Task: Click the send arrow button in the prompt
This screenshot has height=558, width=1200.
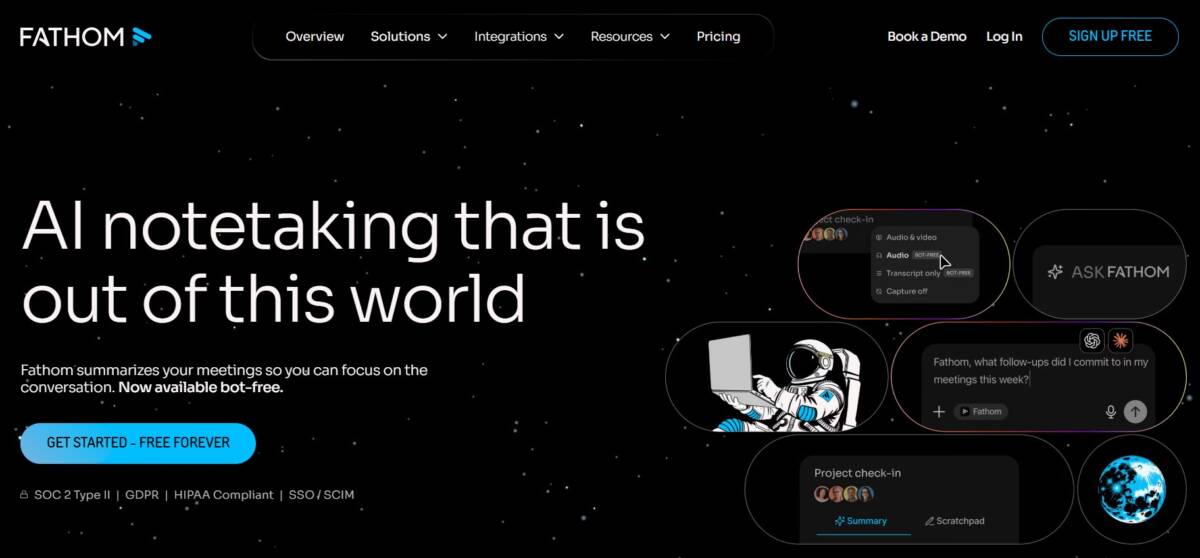Action: pyautogui.click(x=1135, y=411)
